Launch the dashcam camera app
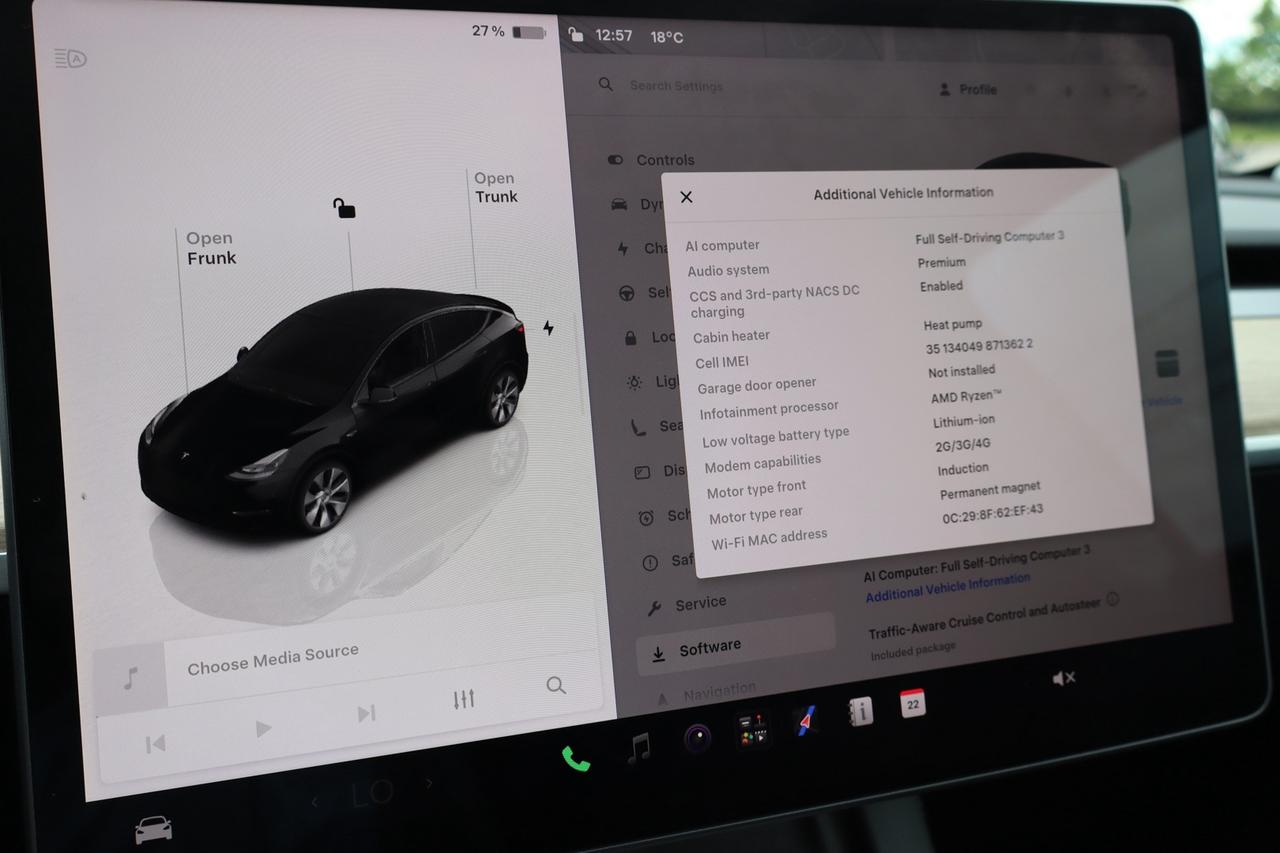The width and height of the screenshot is (1280, 853). pyautogui.click(x=697, y=738)
